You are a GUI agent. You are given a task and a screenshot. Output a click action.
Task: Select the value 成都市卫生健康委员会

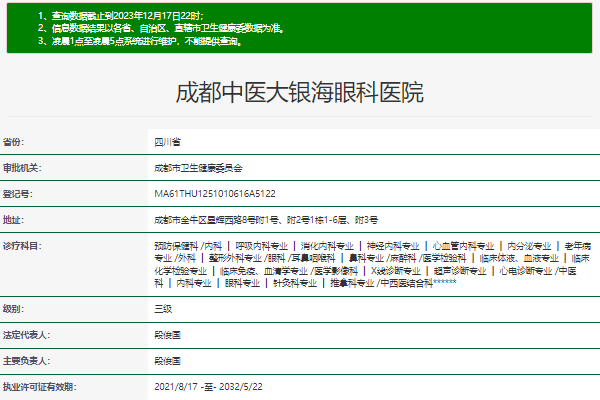point(198,168)
